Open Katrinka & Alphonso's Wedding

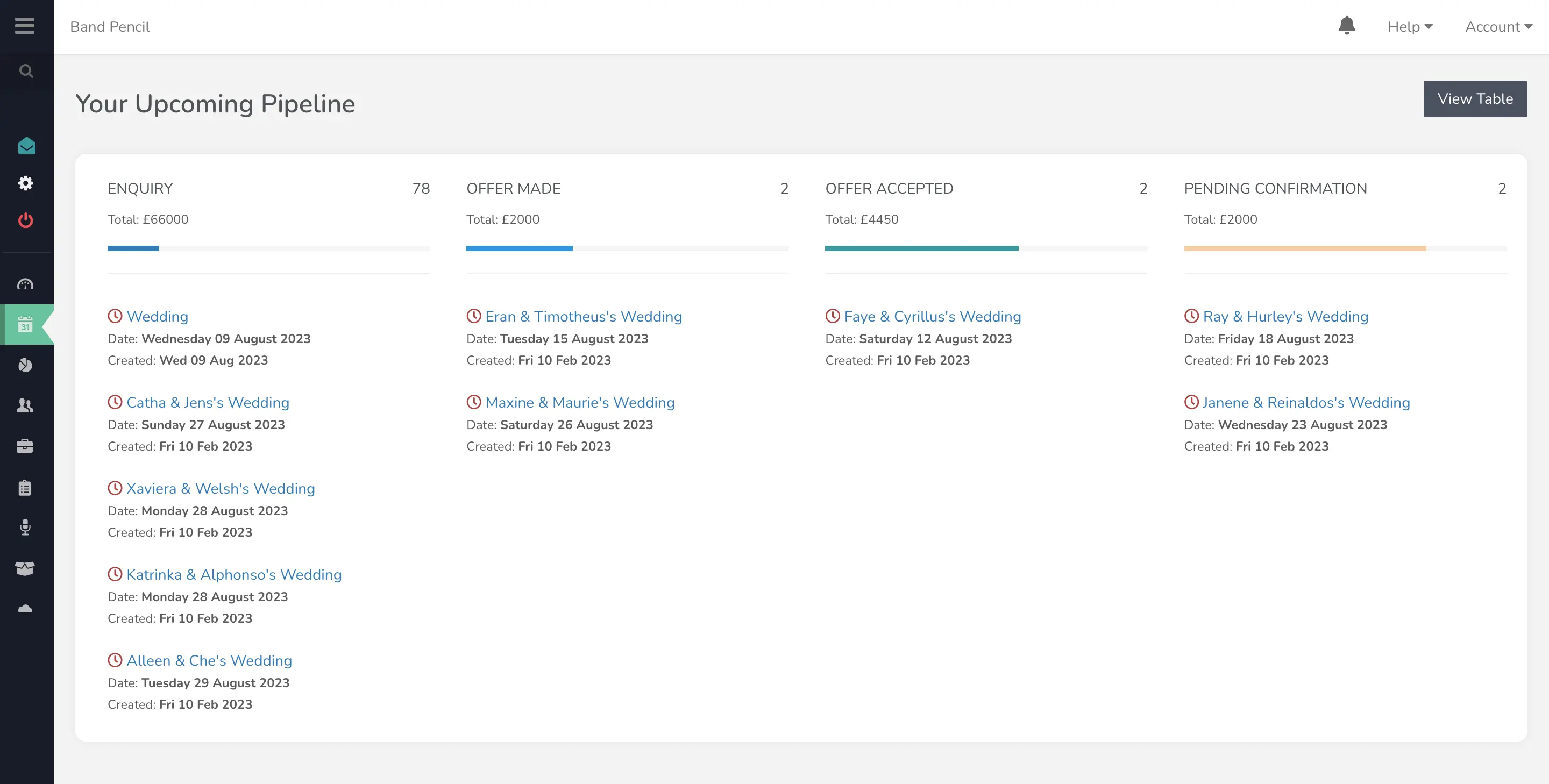click(x=234, y=574)
